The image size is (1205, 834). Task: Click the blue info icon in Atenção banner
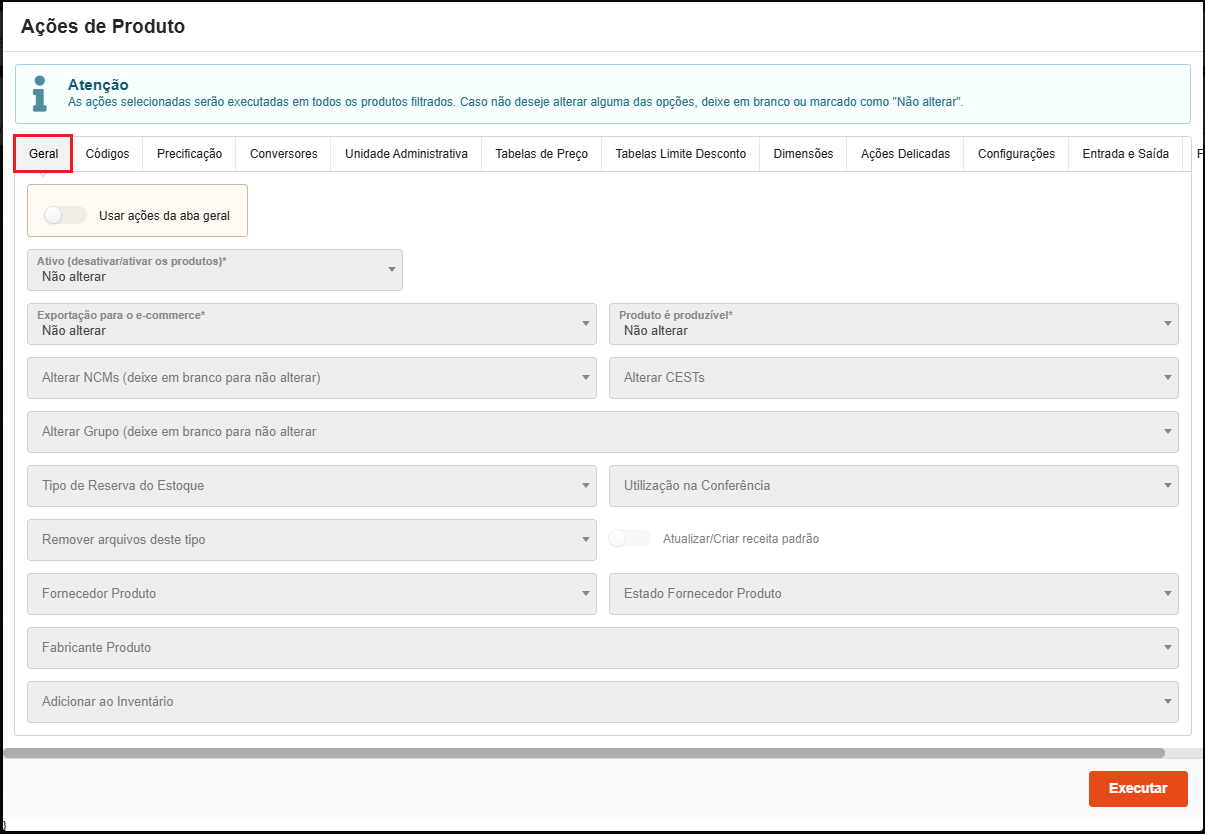39,93
